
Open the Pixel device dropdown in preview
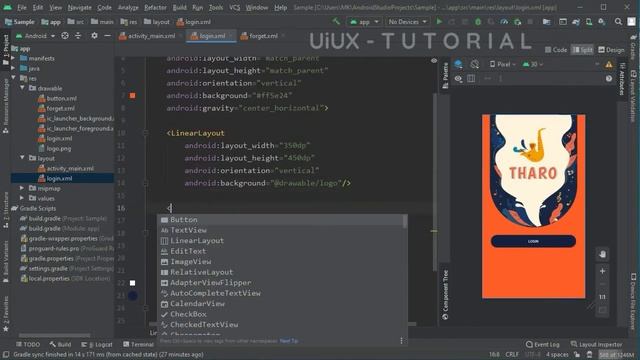click(x=503, y=64)
